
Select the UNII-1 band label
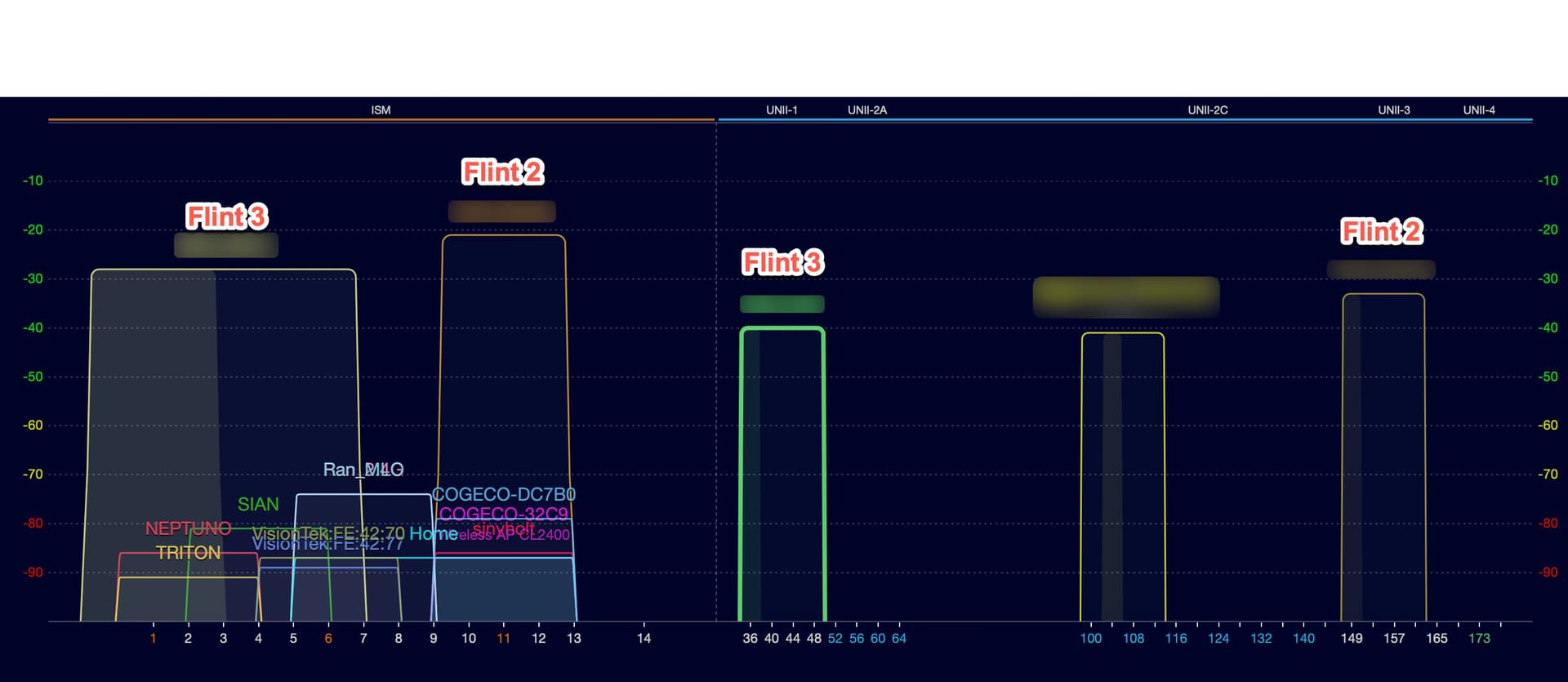[782, 110]
